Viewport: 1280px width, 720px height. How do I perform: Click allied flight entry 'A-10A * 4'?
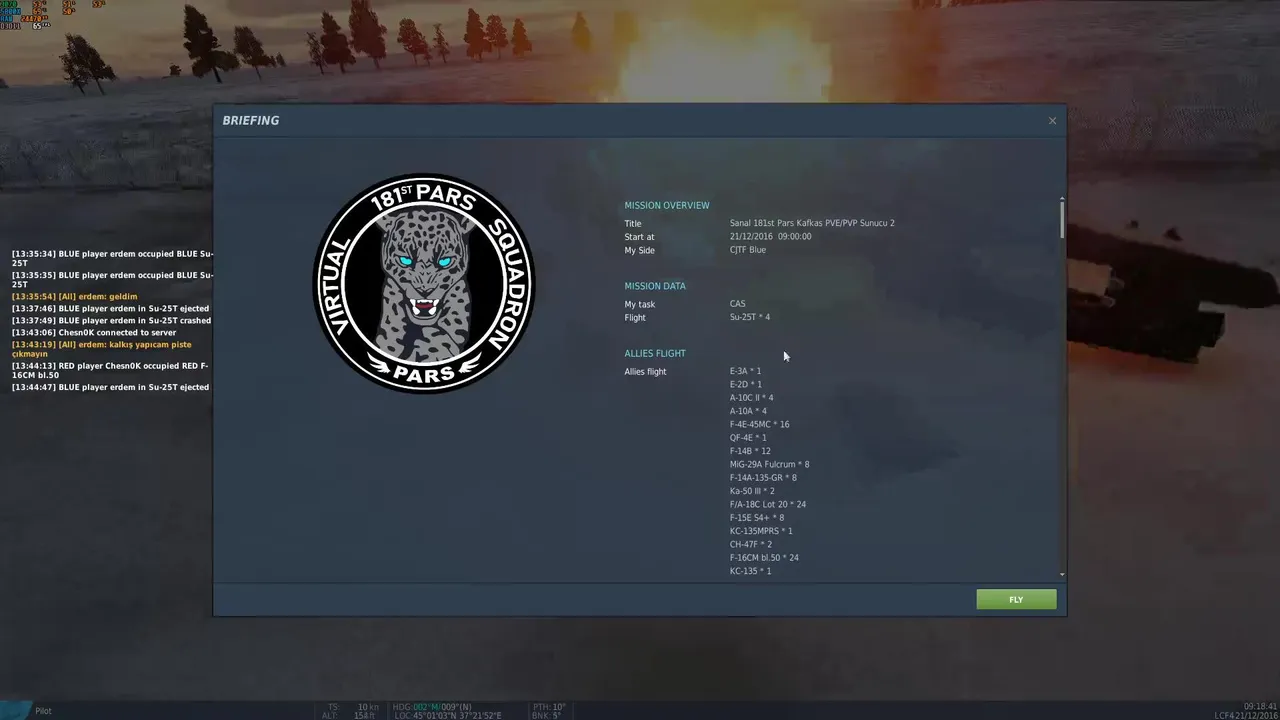point(748,411)
